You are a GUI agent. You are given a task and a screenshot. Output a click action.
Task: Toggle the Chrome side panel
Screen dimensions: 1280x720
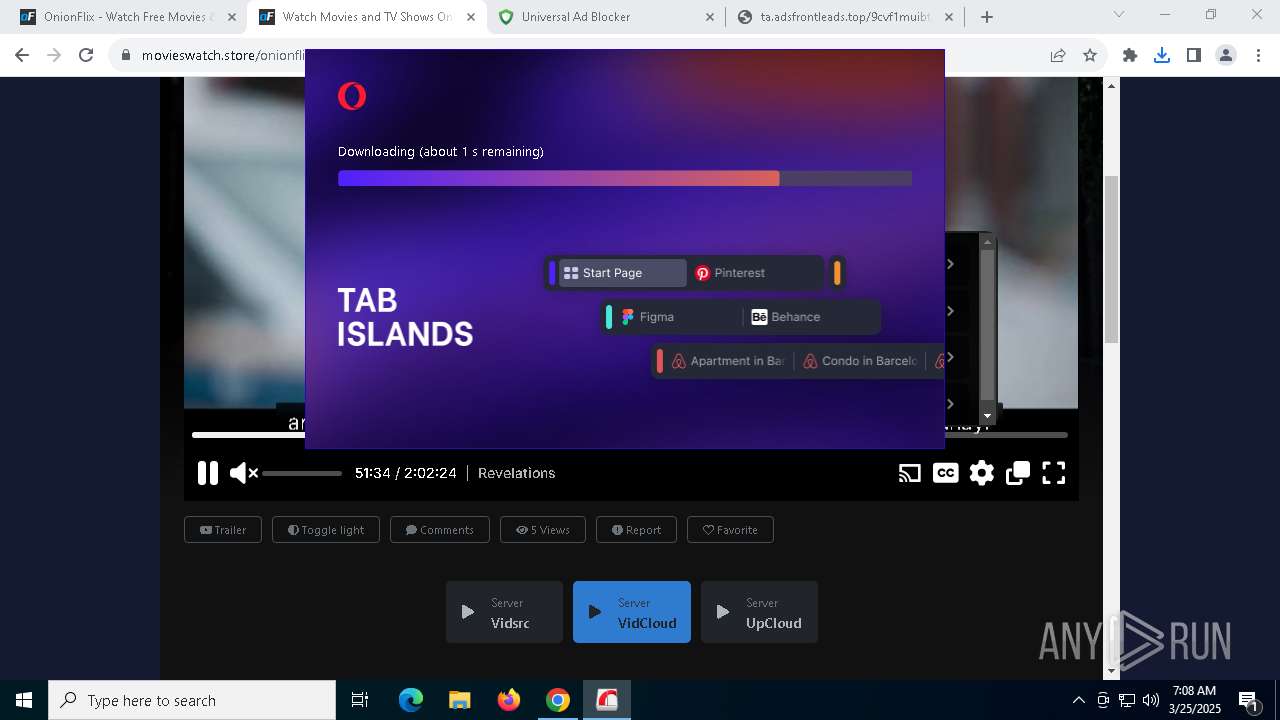pyautogui.click(x=1194, y=55)
